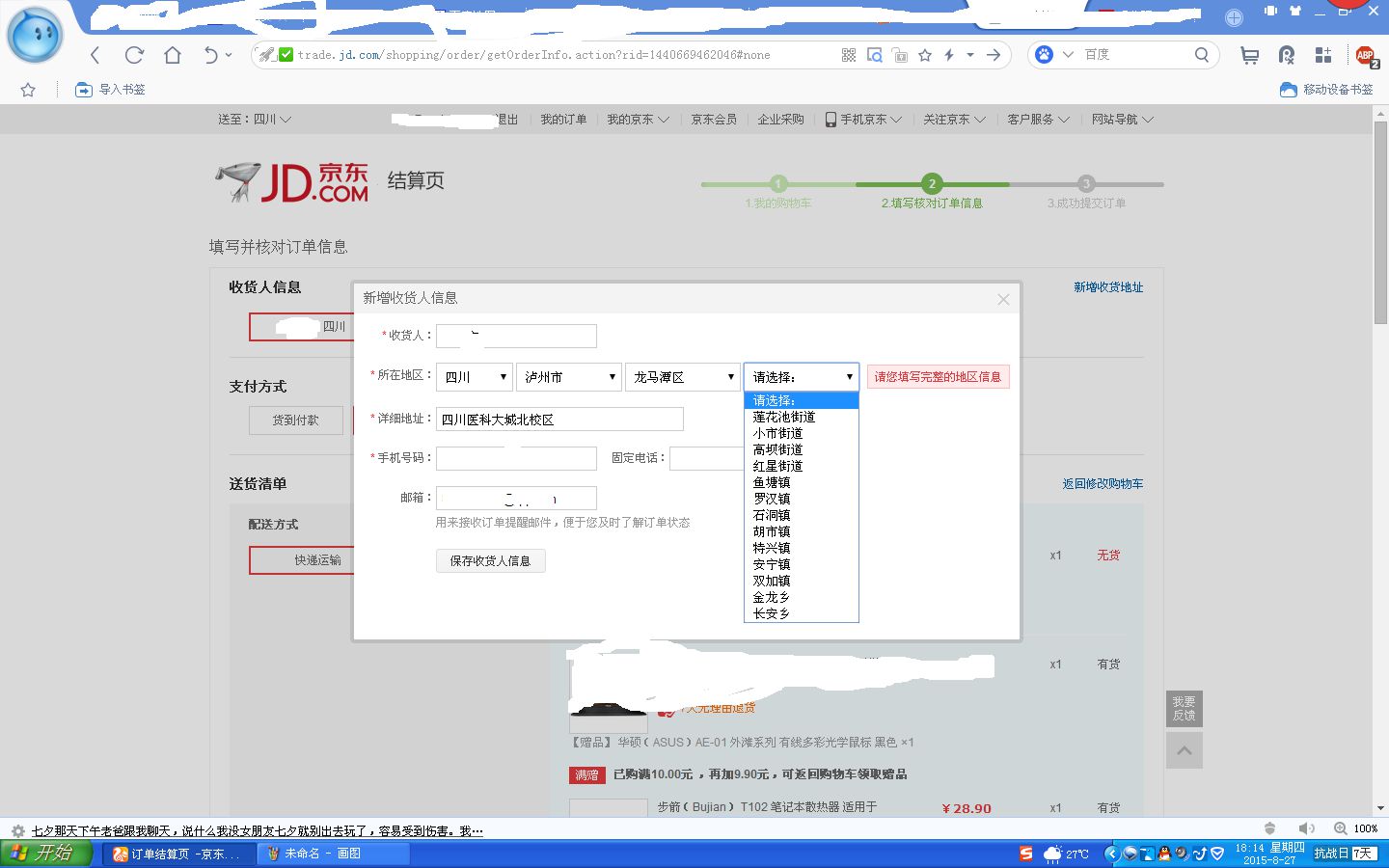The image size is (1389, 868).
Task: Open province dropdown showing 四川
Action: tap(475, 376)
